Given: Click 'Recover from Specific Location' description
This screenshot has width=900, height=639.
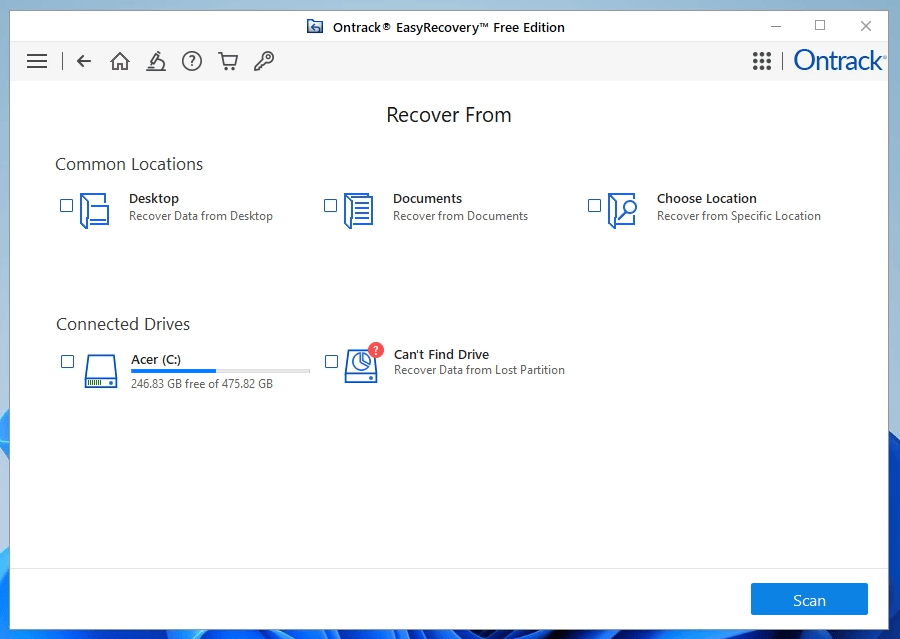Looking at the screenshot, I should click(x=739, y=216).
